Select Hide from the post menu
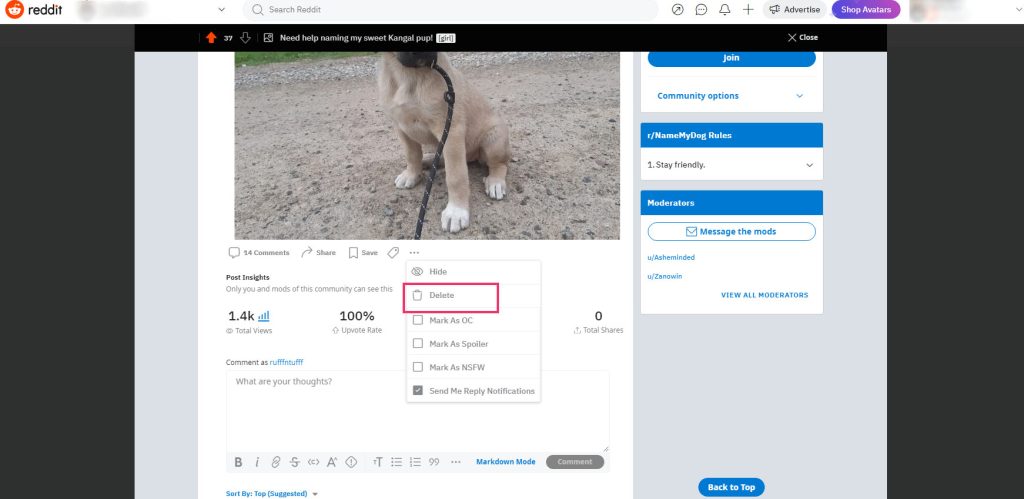 click(438, 272)
